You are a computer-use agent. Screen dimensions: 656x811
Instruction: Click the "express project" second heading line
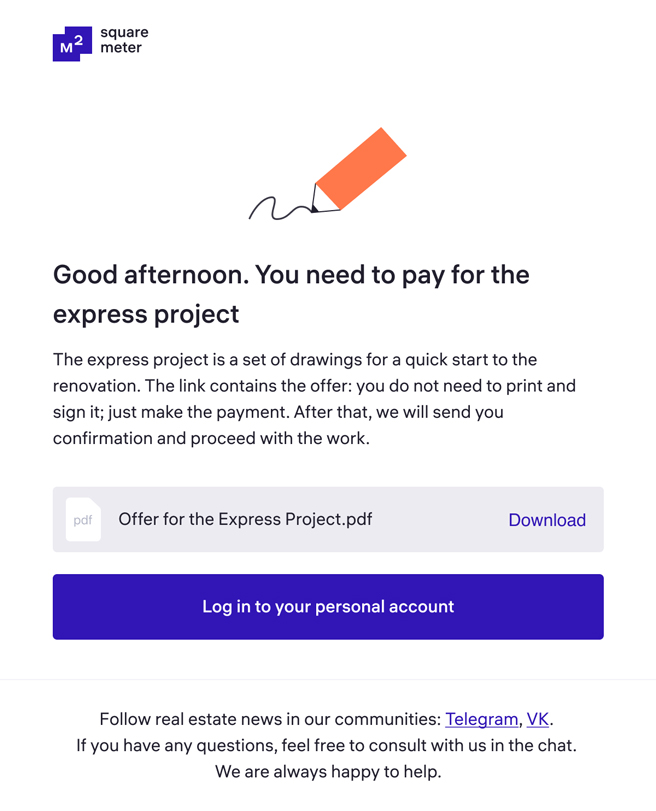[x=146, y=314]
